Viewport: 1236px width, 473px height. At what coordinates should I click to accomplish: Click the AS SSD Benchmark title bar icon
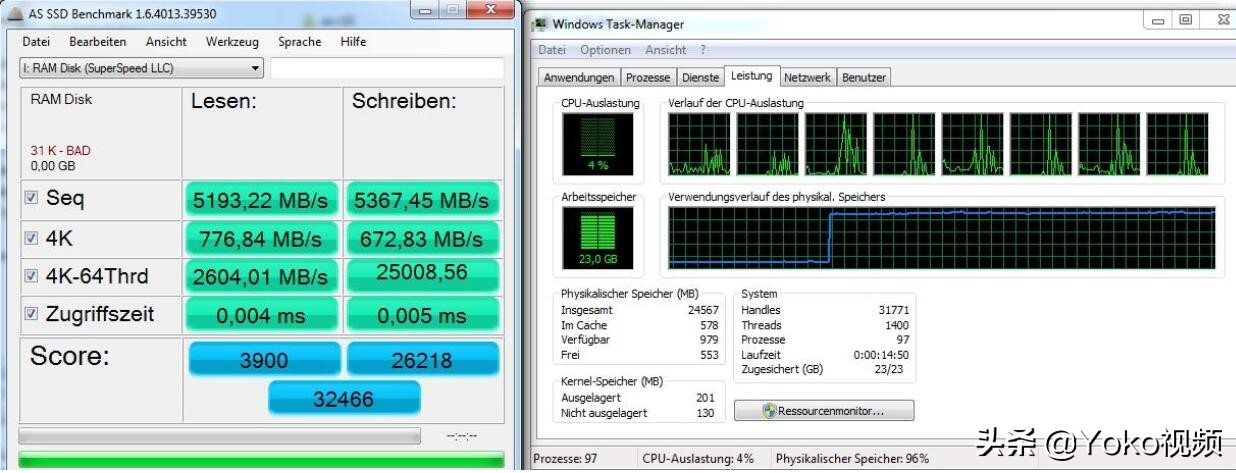15,13
